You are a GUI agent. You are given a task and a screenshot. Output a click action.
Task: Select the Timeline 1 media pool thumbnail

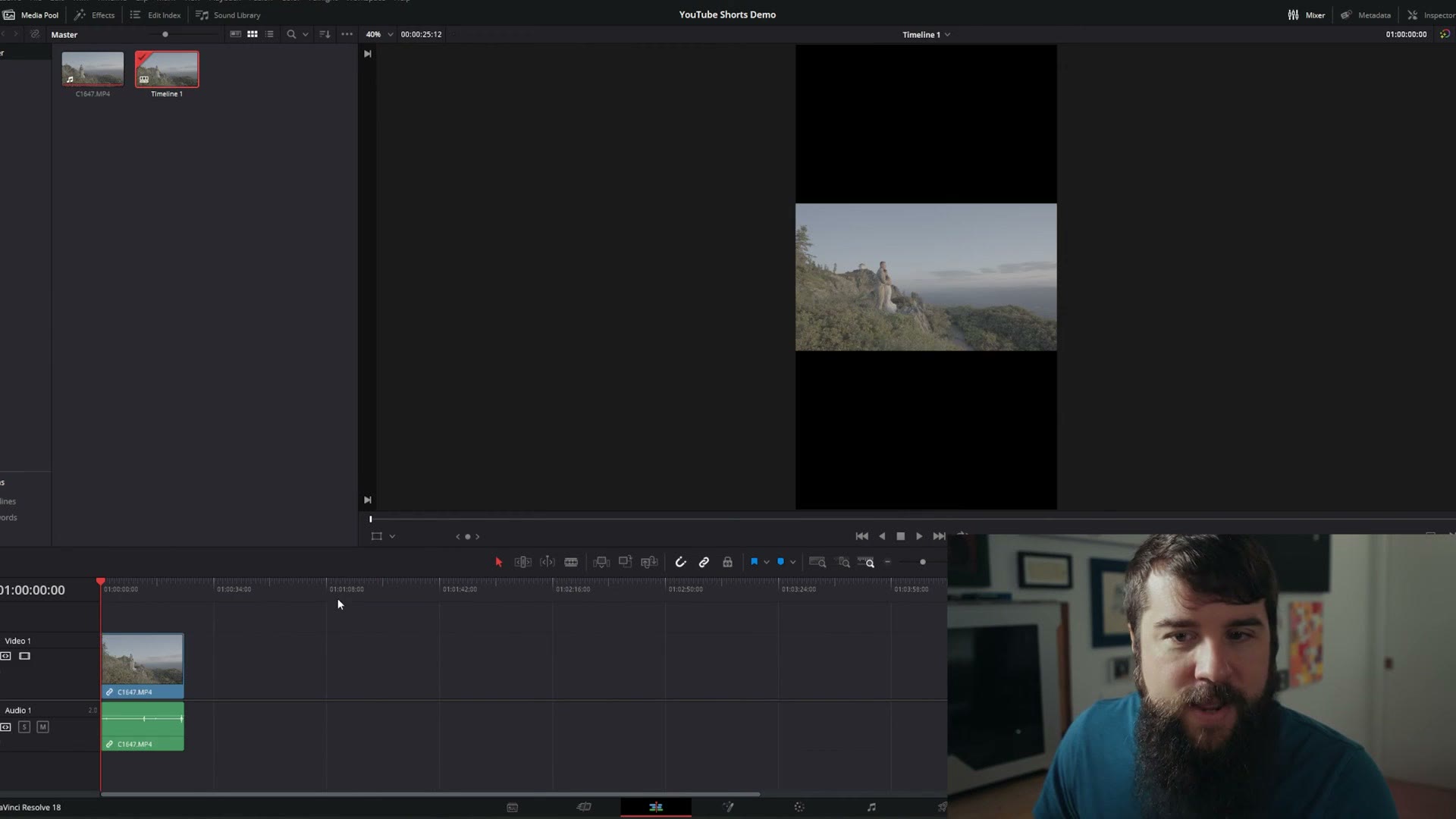pyautogui.click(x=167, y=69)
